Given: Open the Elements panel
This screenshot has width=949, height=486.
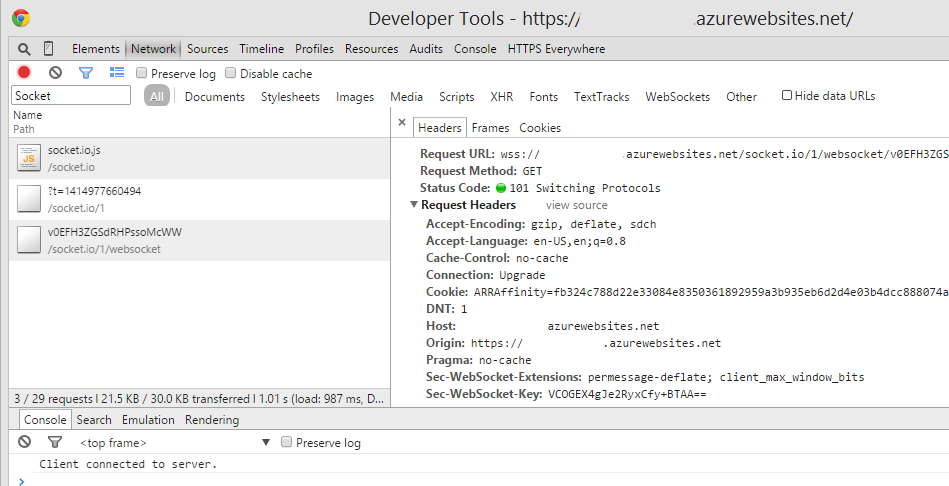Looking at the screenshot, I should pyautogui.click(x=96, y=49).
